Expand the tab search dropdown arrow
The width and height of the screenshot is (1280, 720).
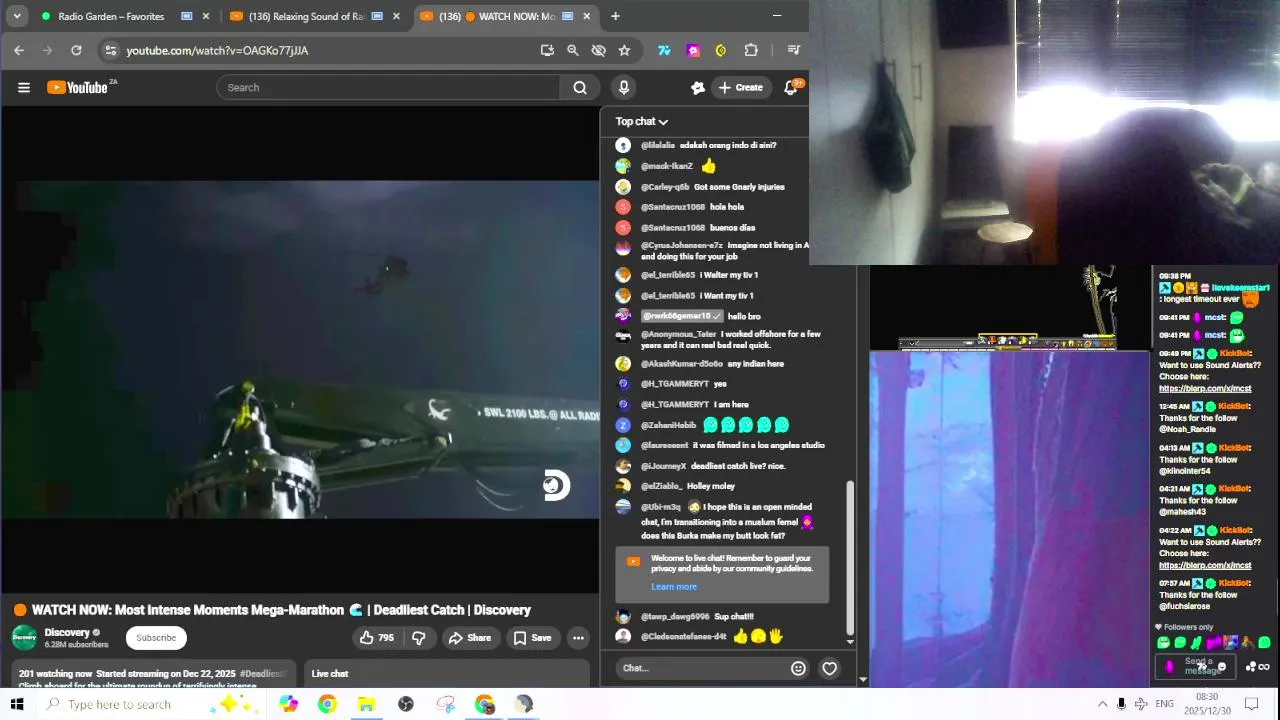click(x=17, y=16)
